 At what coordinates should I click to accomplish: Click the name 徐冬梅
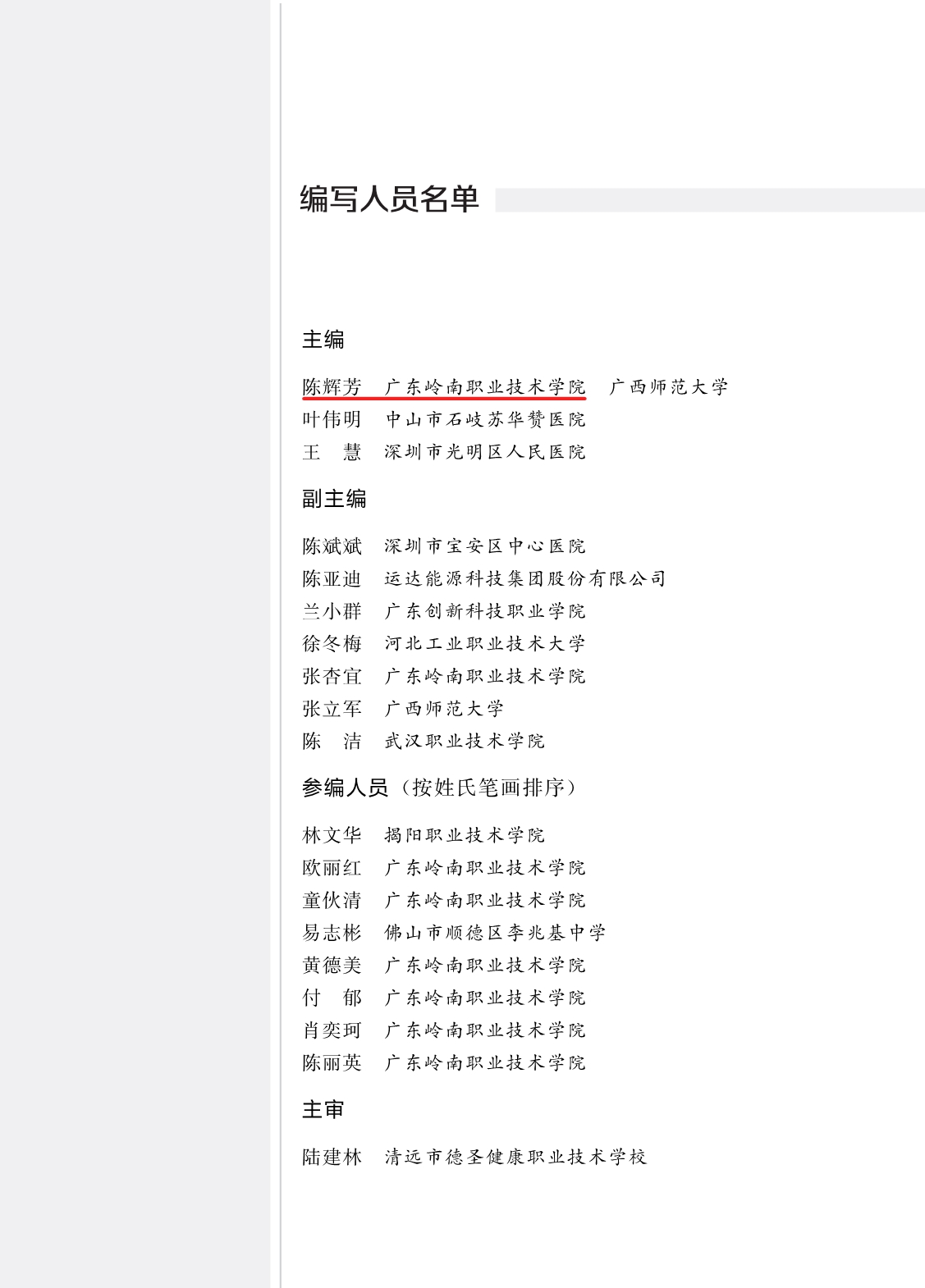pyautogui.click(x=332, y=644)
